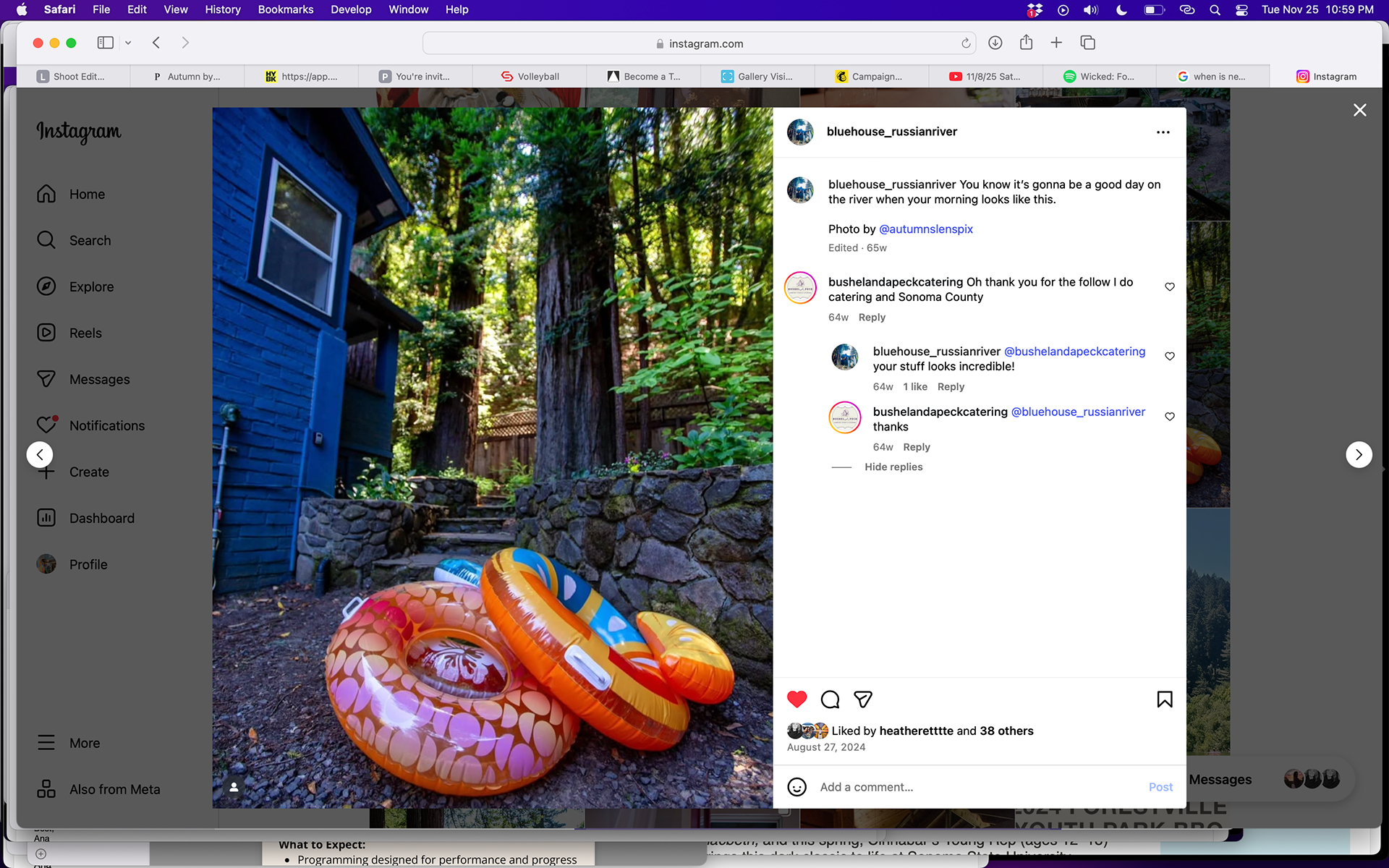Open the Bookmarks menu
1389x868 pixels.
click(285, 9)
